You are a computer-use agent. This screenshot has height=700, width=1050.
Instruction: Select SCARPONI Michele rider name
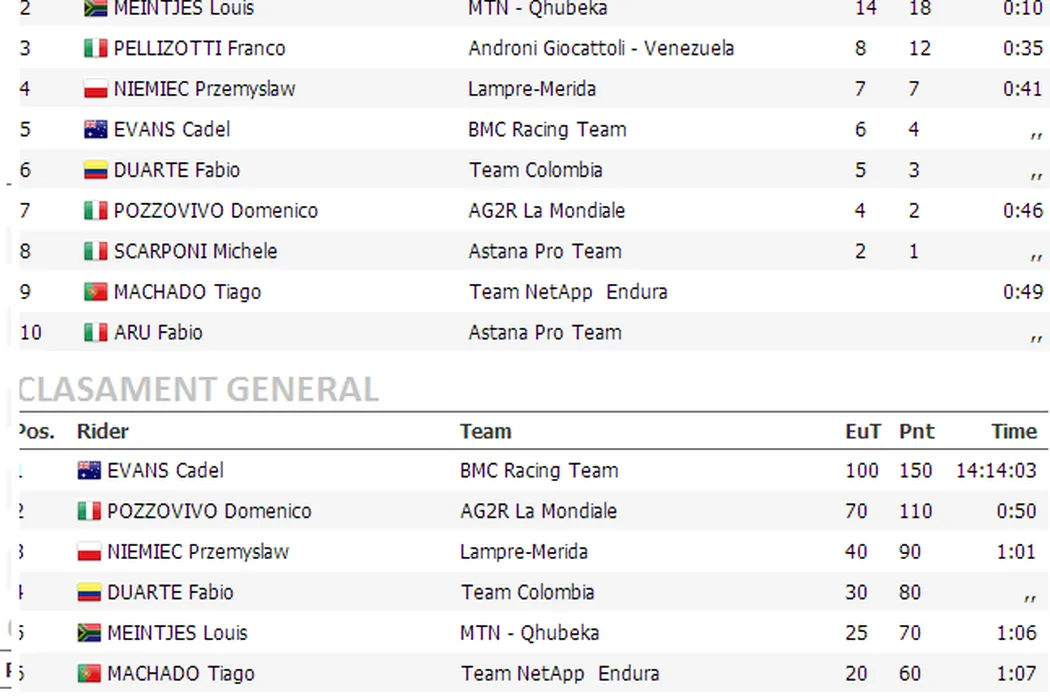(x=195, y=252)
